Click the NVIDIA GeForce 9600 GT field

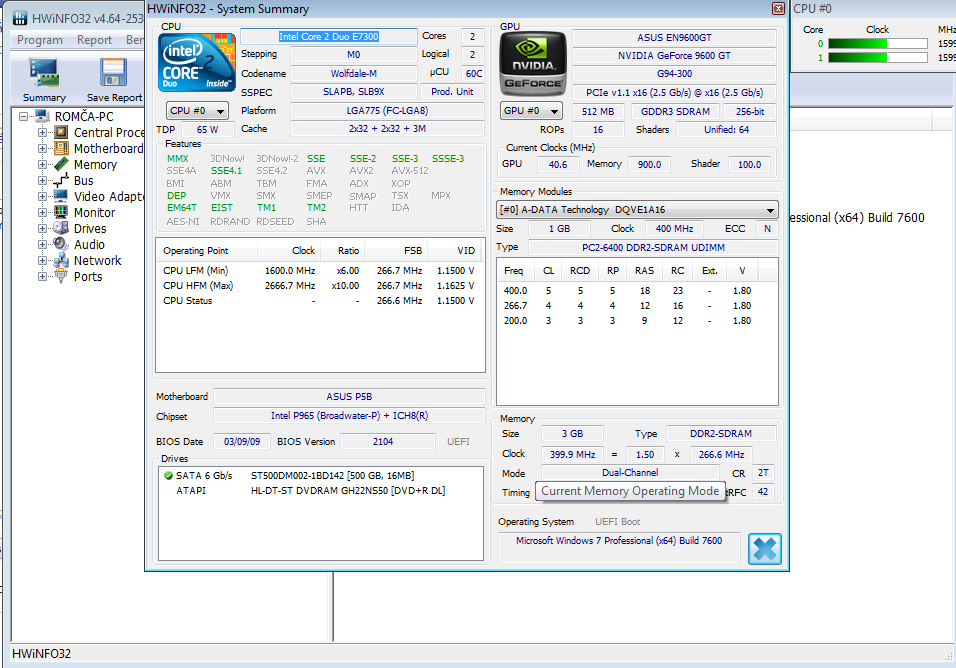(674, 55)
